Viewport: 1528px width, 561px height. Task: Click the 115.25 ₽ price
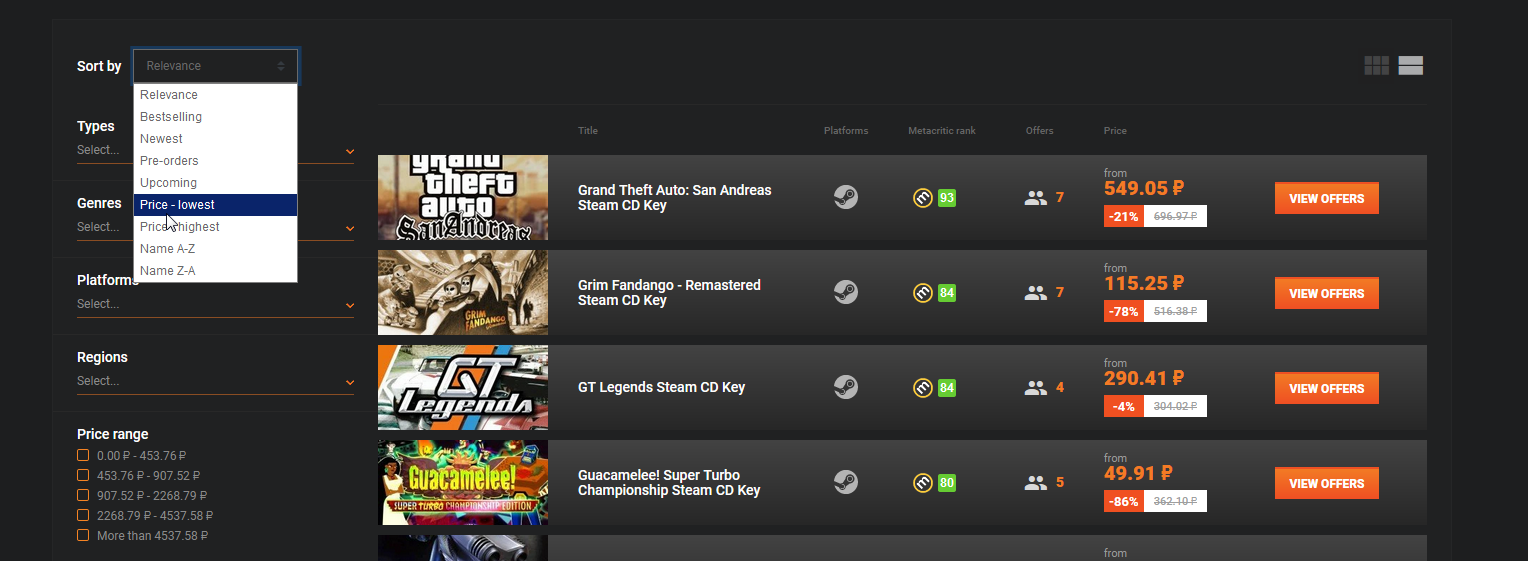click(x=1144, y=283)
